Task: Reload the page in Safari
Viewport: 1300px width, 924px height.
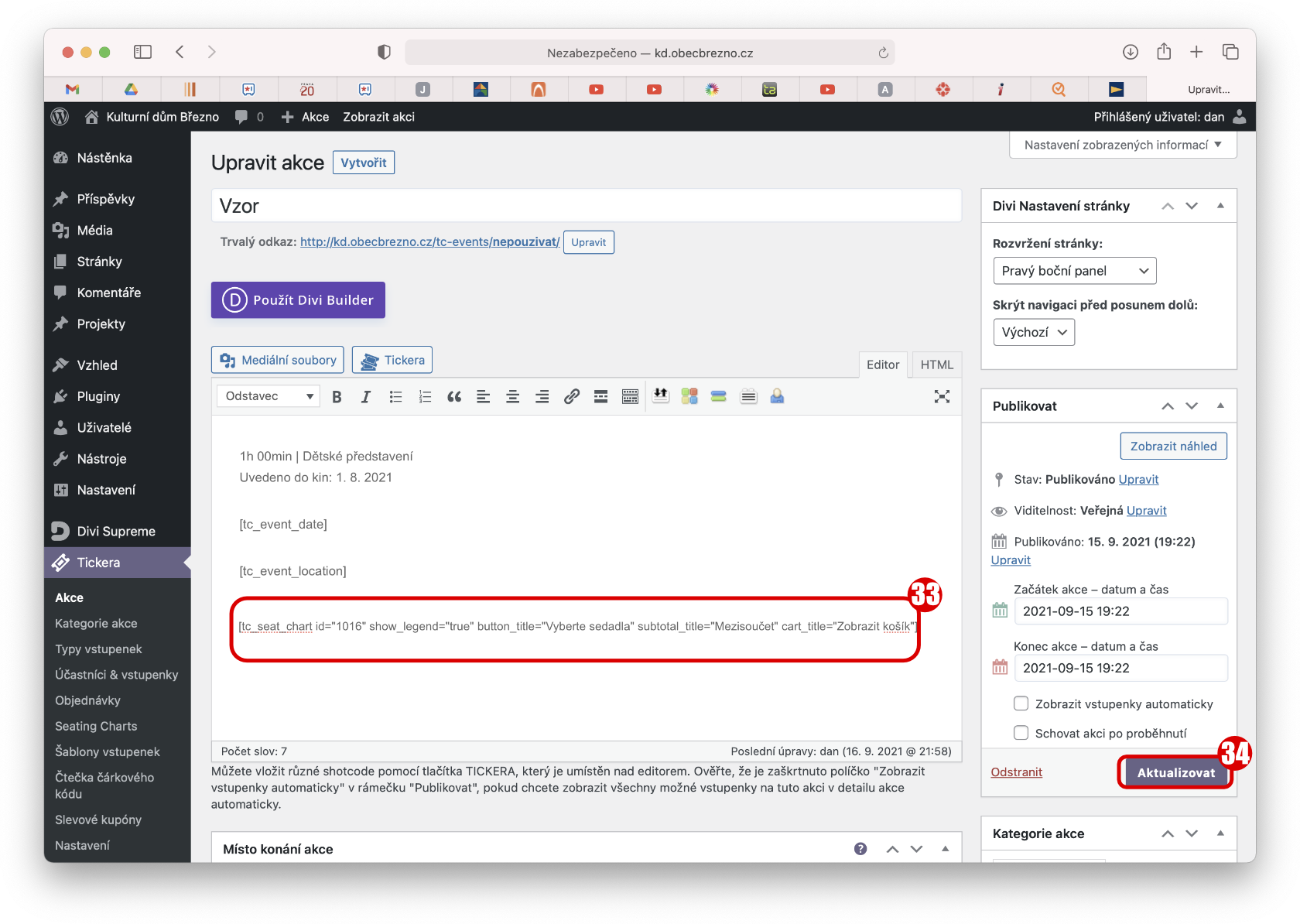Action: (x=883, y=53)
